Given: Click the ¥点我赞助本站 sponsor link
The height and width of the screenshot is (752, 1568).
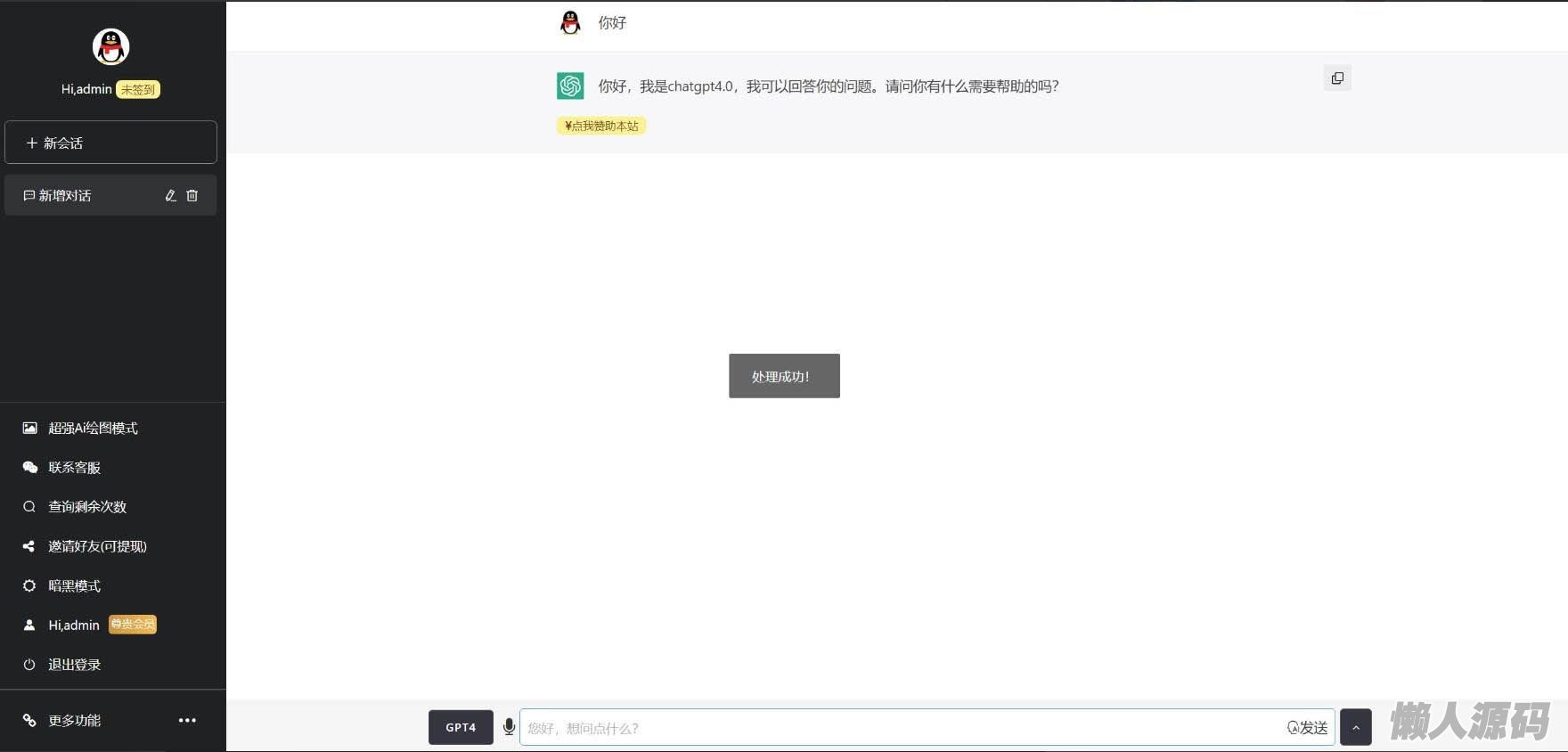Looking at the screenshot, I should 601,126.
